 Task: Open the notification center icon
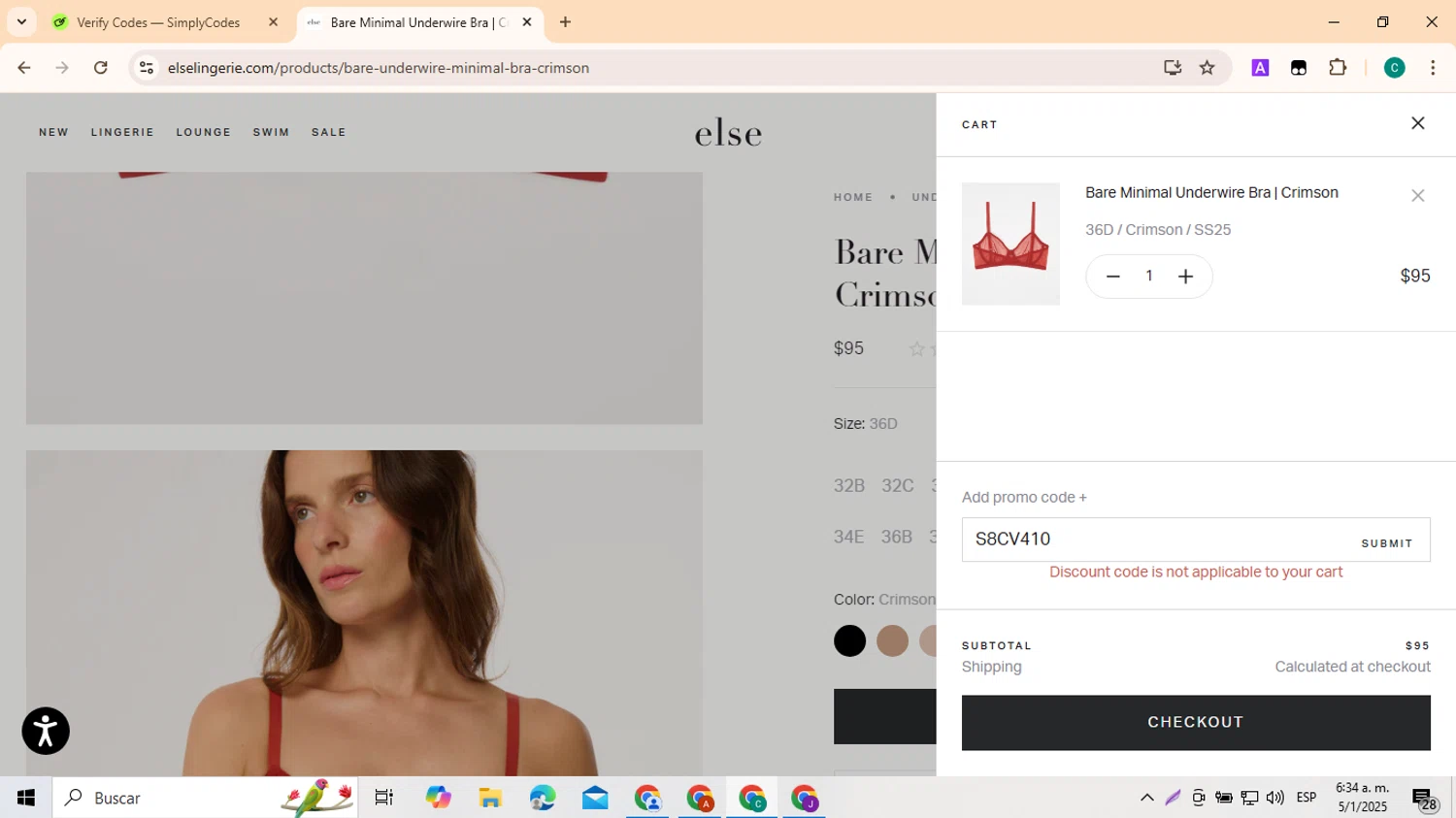(1424, 799)
